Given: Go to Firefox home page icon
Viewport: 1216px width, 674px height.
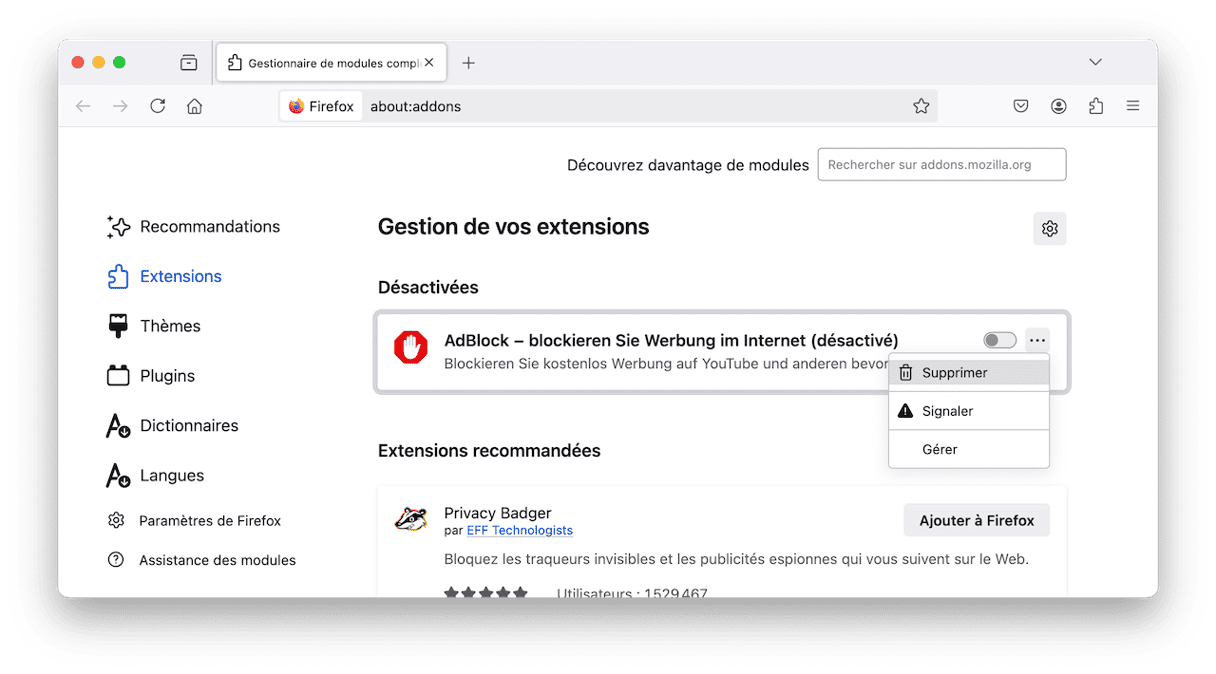Looking at the screenshot, I should click(195, 106).
